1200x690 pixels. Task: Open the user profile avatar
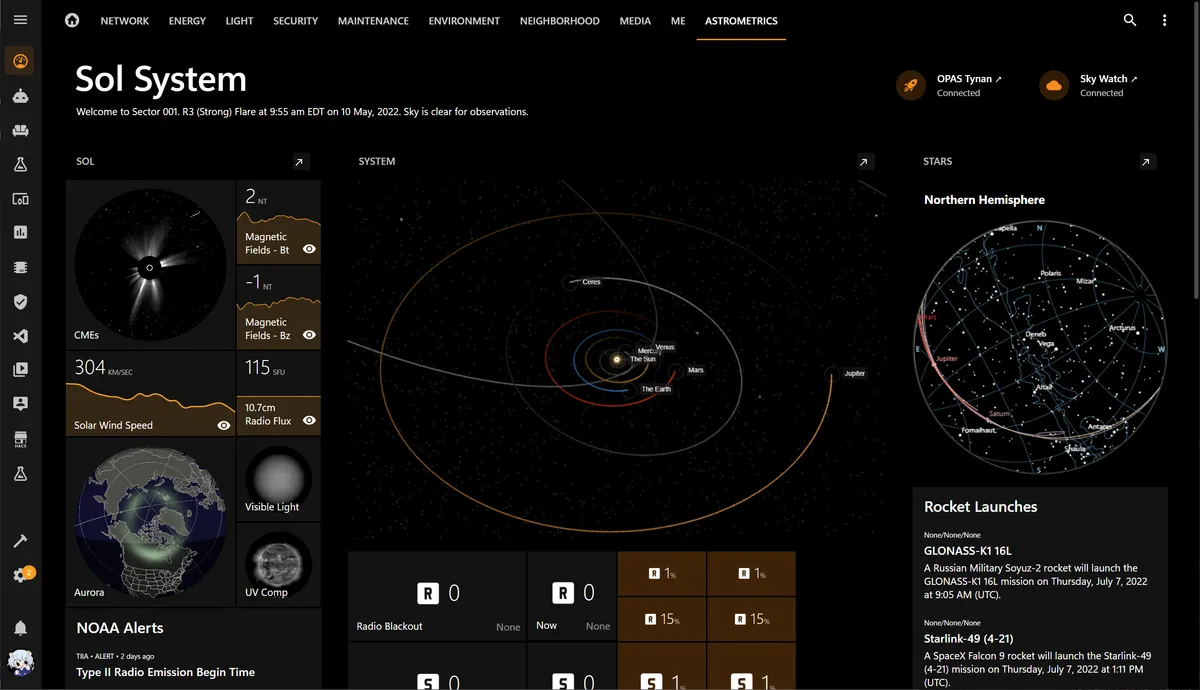[x=20, y=662]
